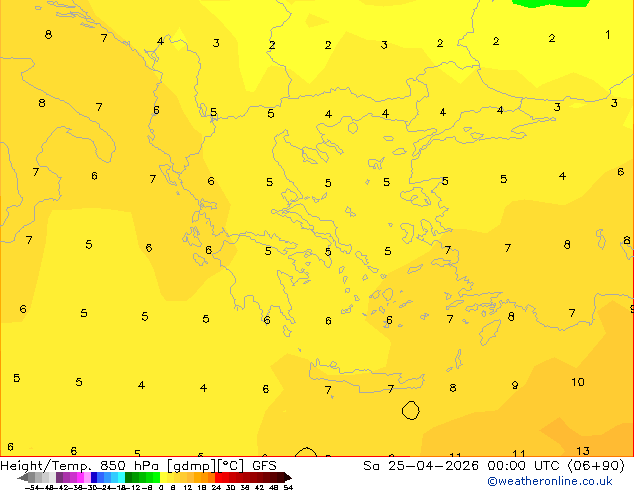Image resolution: width=634 pixels, height=490 pixels.
Task: Click the legend label 12 under the color scale
Action: (188, 487)
